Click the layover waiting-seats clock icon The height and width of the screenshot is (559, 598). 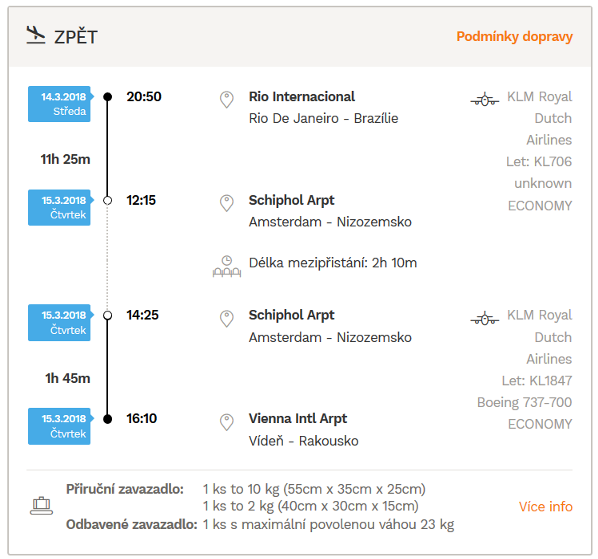(x=227, y=266)
